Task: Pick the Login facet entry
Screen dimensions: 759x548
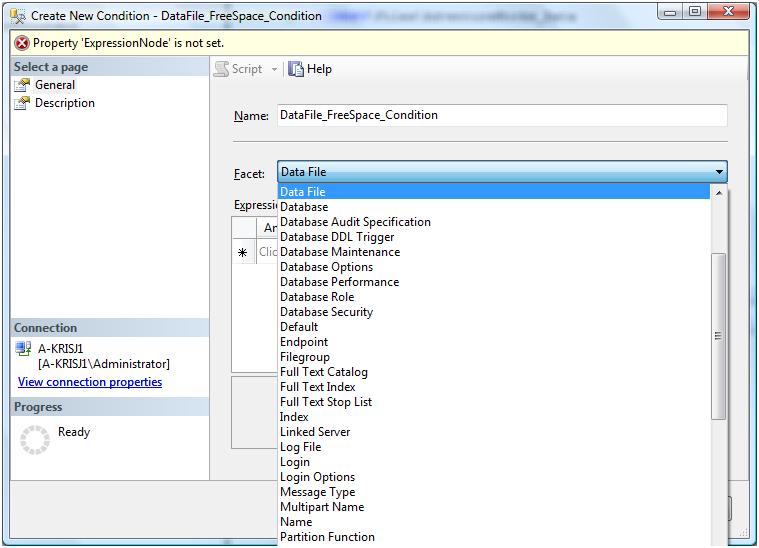Action: [x=494, y=462]
